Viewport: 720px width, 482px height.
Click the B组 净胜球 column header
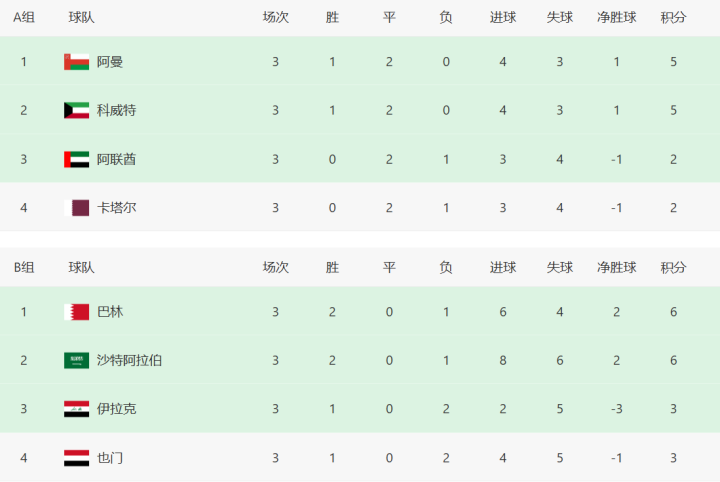(x=616, y=268)
